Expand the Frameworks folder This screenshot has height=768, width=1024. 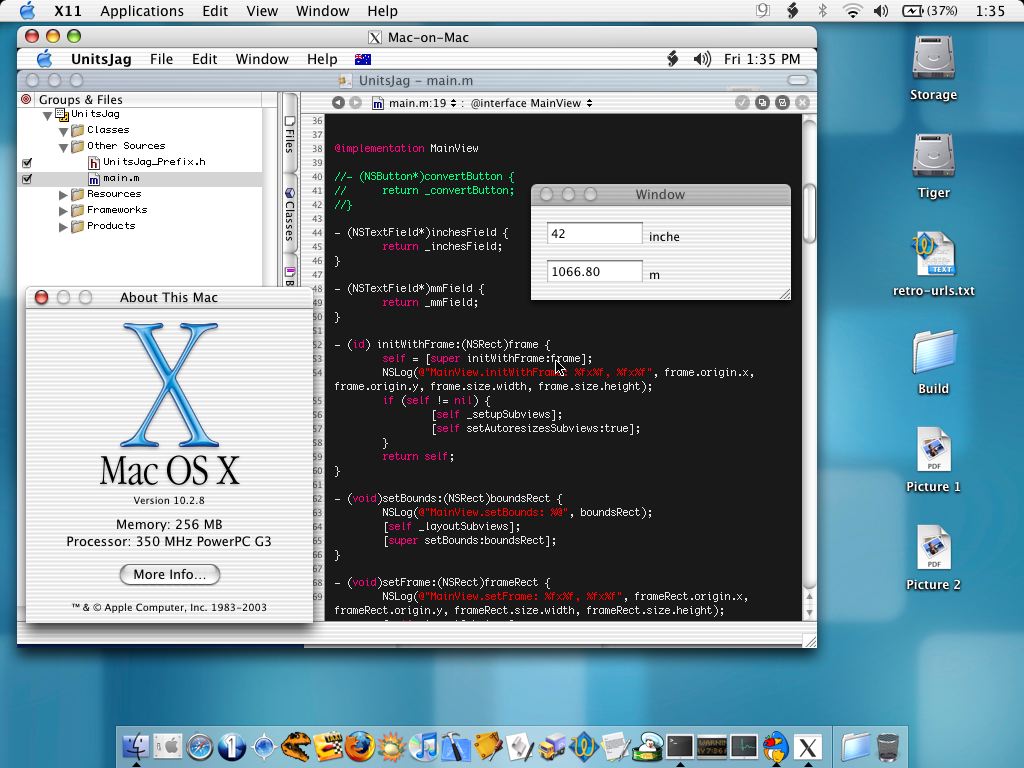coord(64,210)
